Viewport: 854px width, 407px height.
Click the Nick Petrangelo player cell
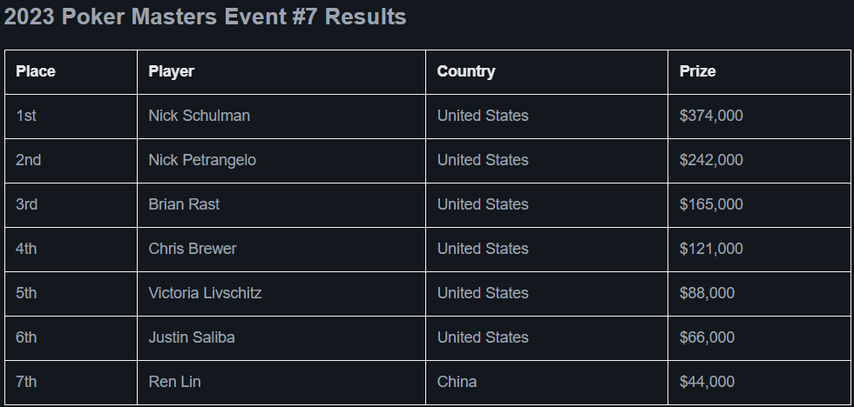pos(281,161)
